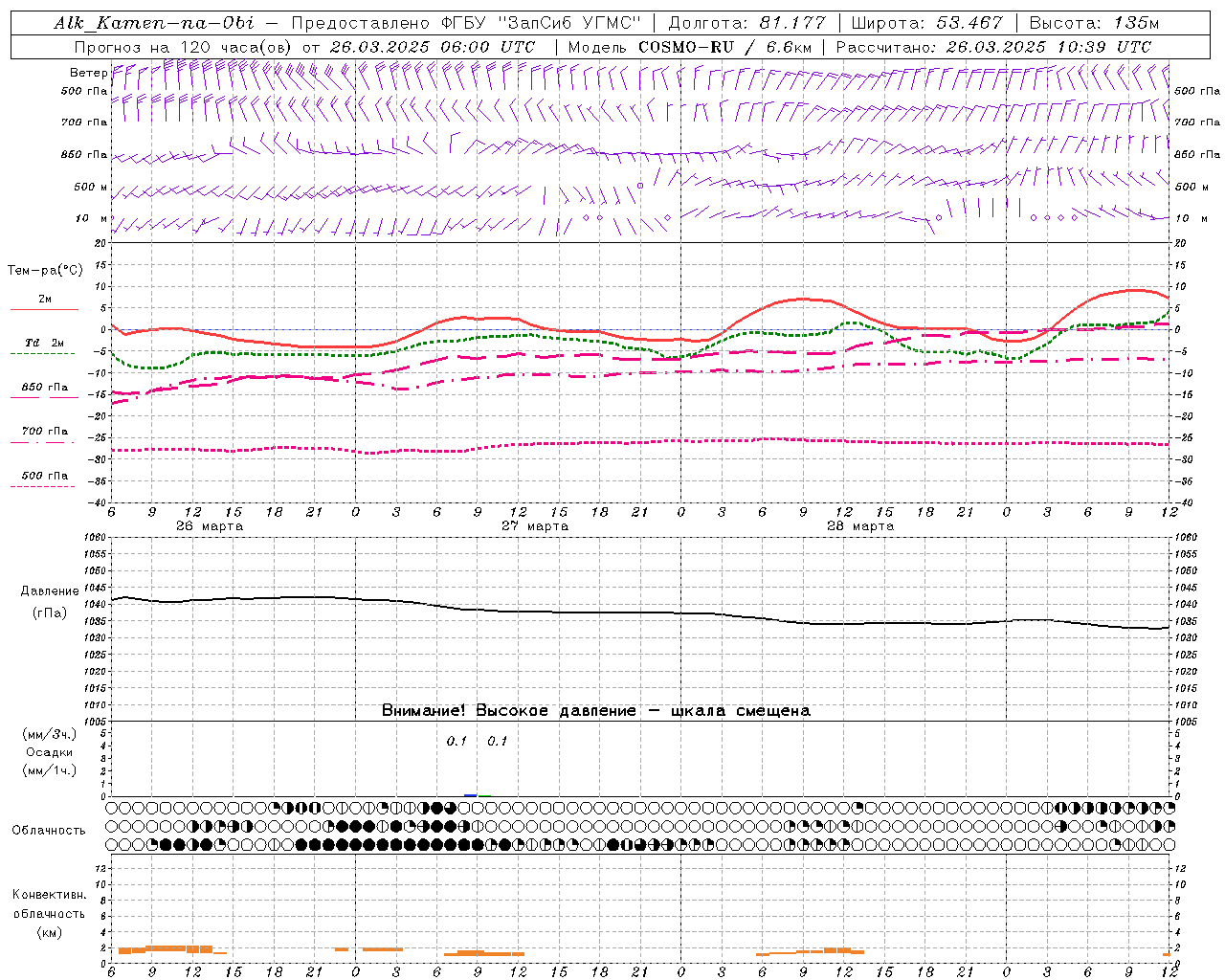Click the (мм/3ч.) precipitation unit label
Image resolution: width=1225 pixels, height=980 pixels.
pos(50,734)
